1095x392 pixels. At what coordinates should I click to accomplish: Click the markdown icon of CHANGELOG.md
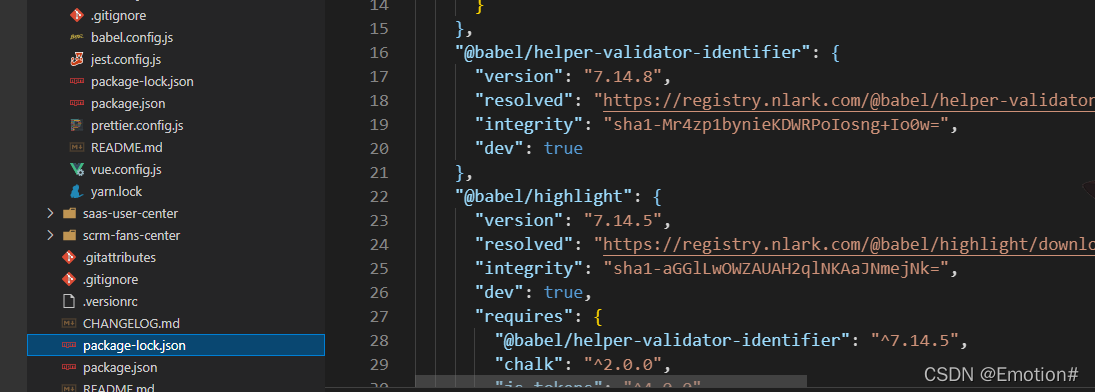(68, 324)
